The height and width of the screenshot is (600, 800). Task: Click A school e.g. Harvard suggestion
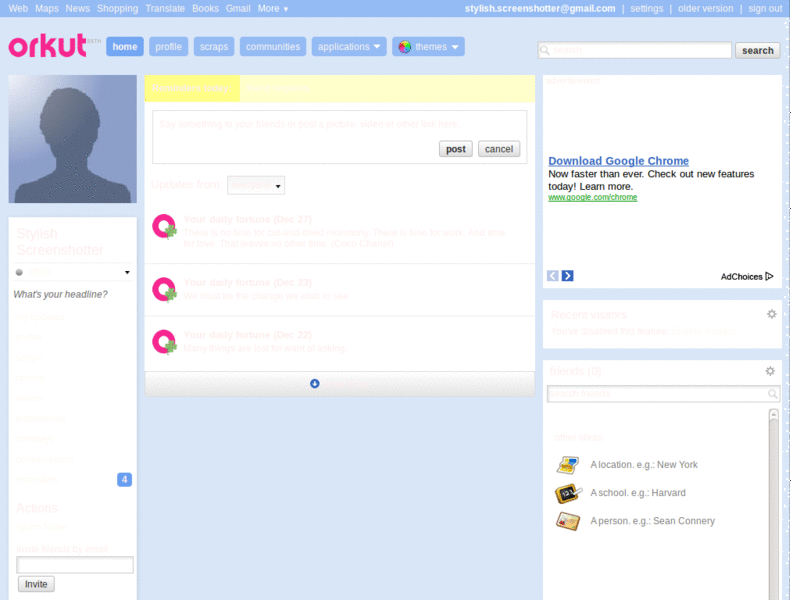(x=638, y=493)
